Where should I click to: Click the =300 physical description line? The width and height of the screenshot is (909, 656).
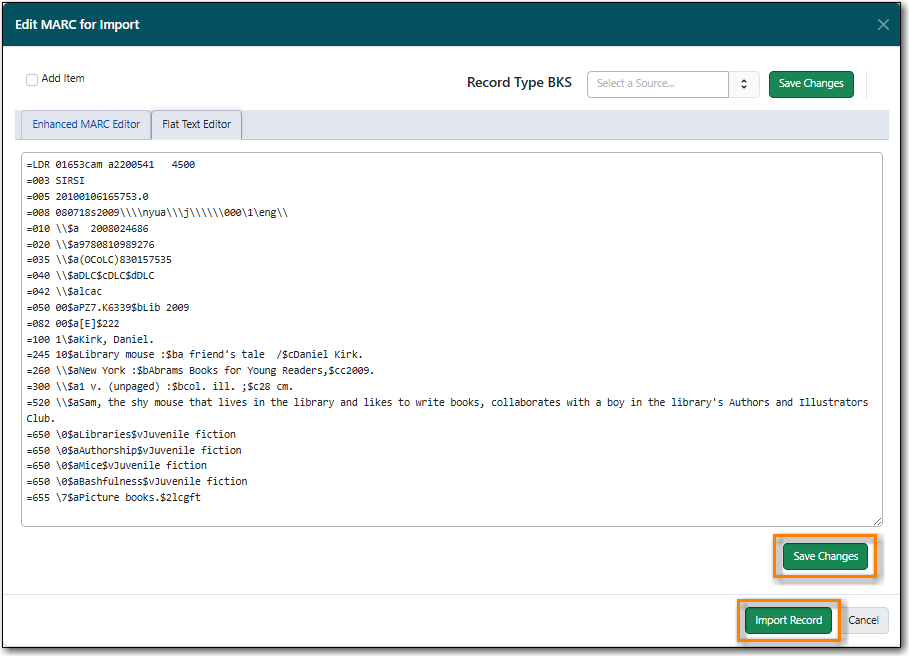pyautogui.click(x=159, y=387)
